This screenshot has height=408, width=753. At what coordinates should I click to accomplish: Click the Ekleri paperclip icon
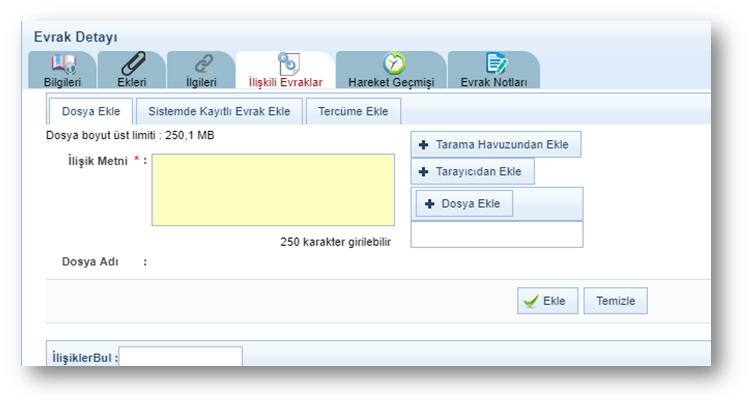click(132, 64)
